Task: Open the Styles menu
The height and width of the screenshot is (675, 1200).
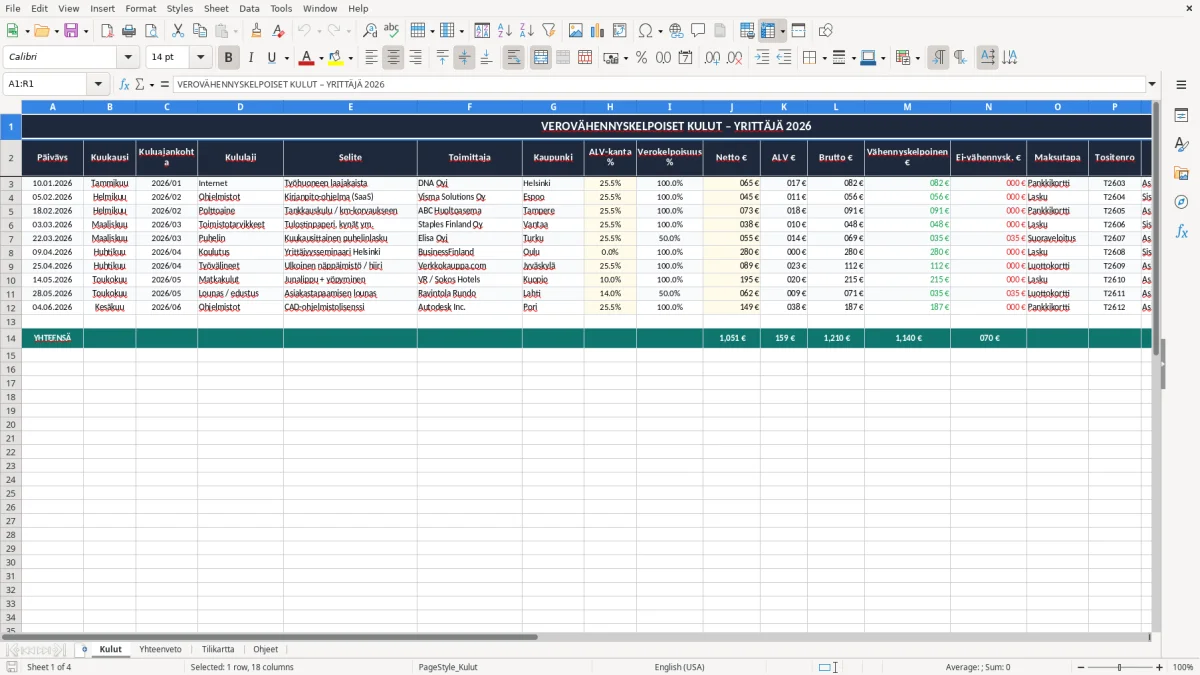Action: coord(180,8)
